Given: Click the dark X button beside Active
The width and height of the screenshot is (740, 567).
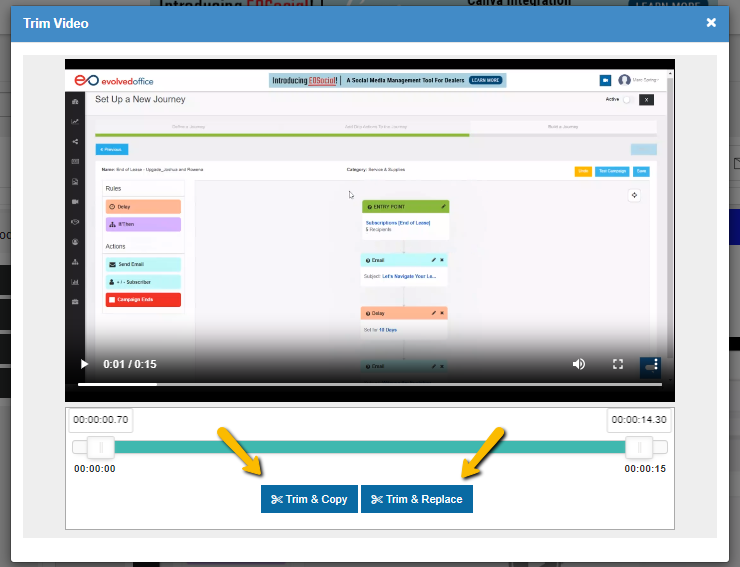Looking at the screenshot, I should 646,100.
